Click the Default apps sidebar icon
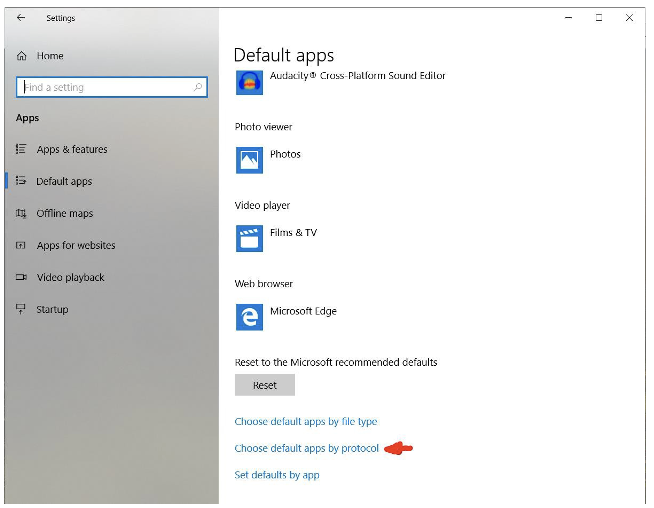 [x=21, y=181]
